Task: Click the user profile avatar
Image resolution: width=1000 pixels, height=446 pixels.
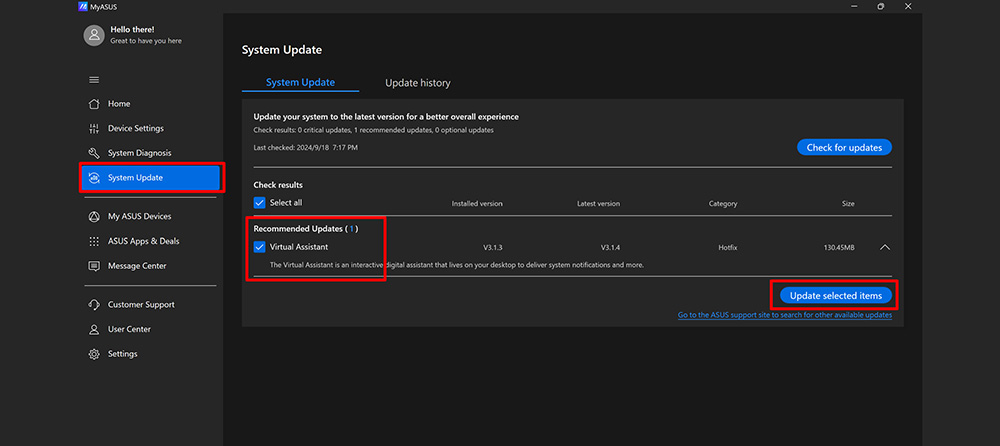Action: (x=94, y=35)
